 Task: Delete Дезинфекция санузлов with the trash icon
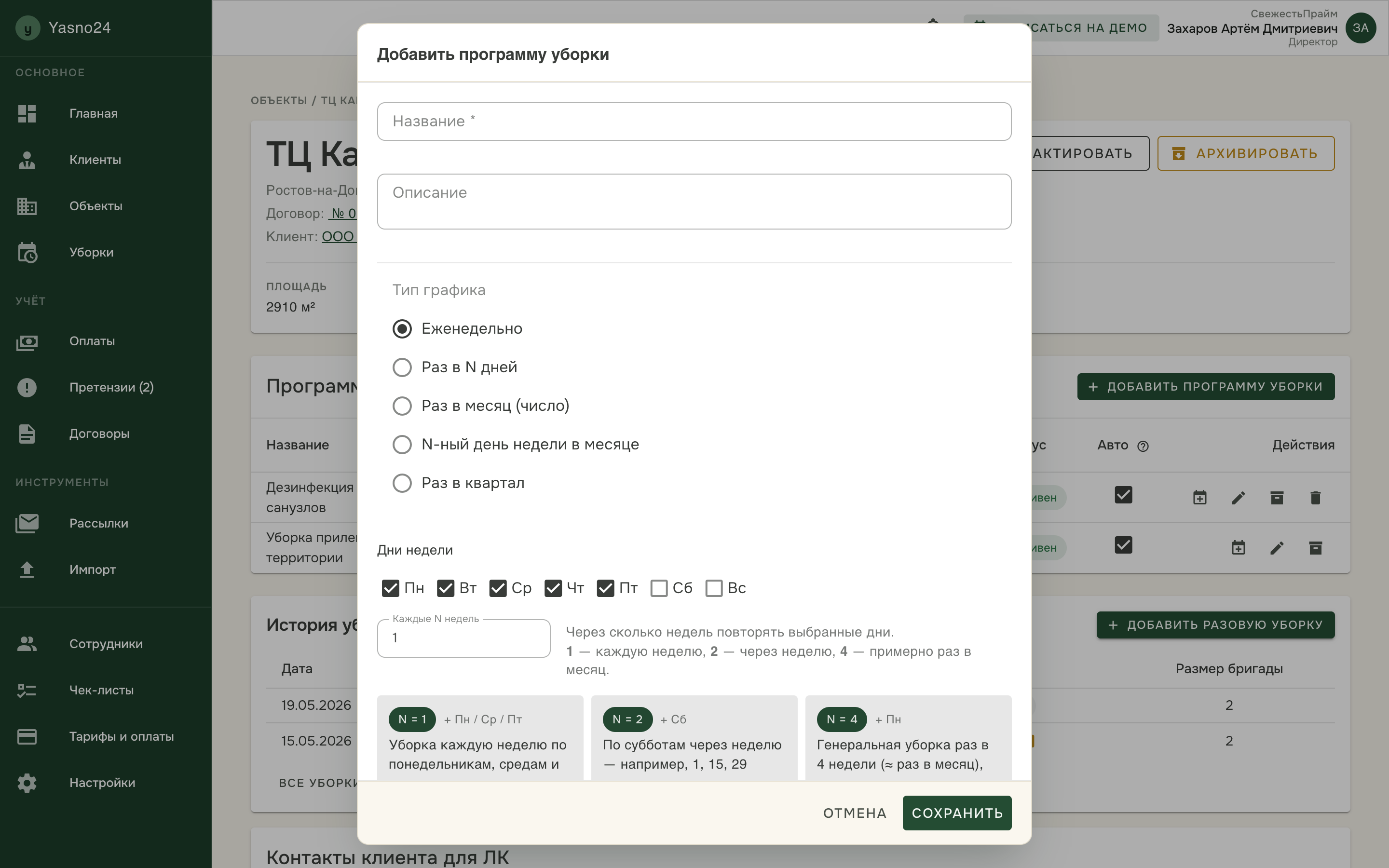click(x=1316, y=498)
